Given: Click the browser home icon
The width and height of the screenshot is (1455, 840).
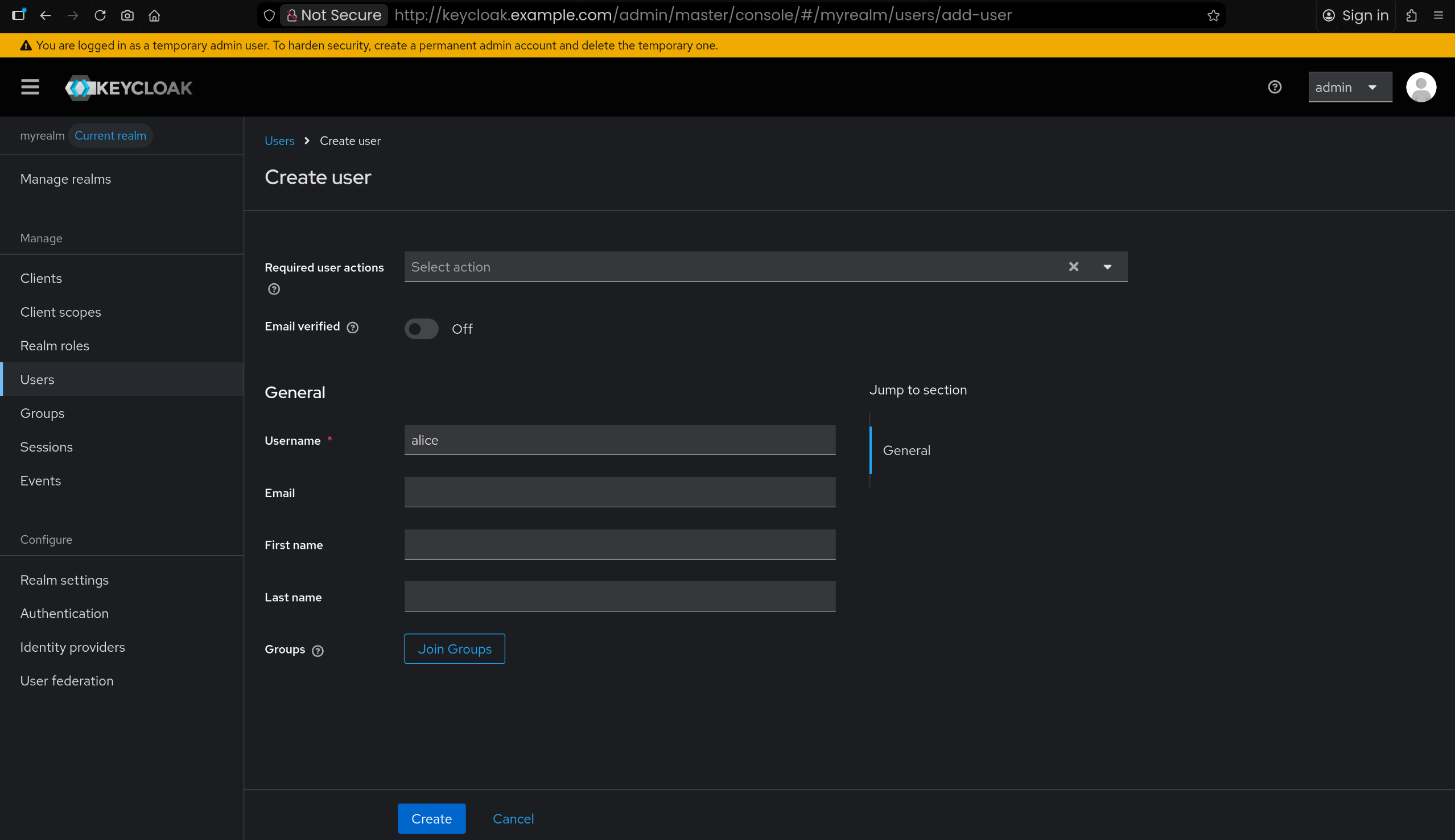Looking at the screenshot, I should (x=154, y=15).
